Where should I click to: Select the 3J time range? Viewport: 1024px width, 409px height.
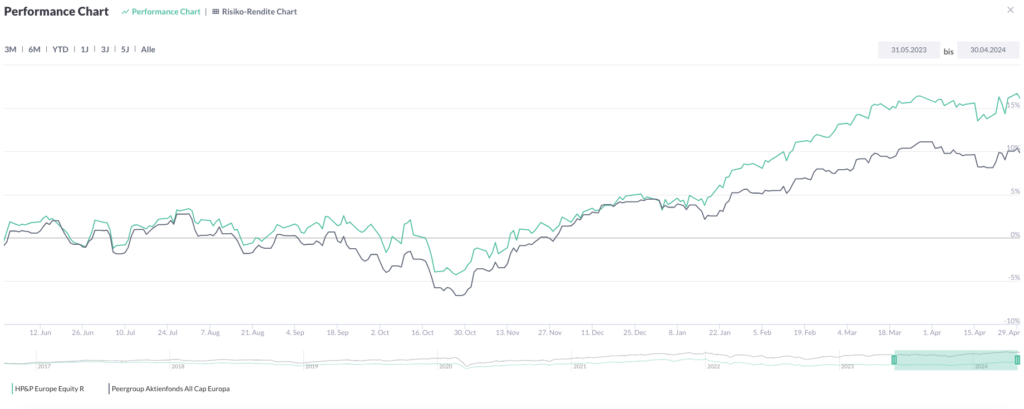[104, 49]
